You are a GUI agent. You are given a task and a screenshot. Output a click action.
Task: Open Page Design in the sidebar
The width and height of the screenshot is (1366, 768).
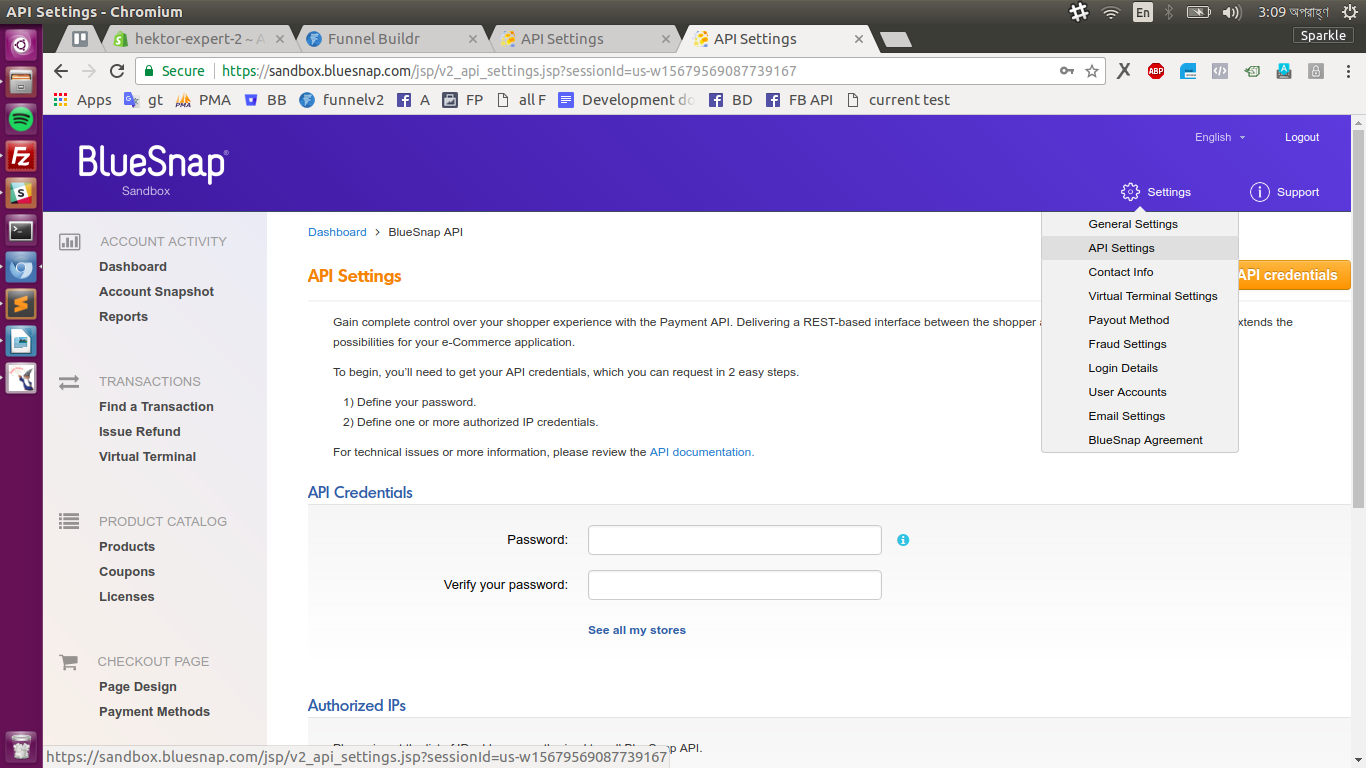click(x=138, y=687)
